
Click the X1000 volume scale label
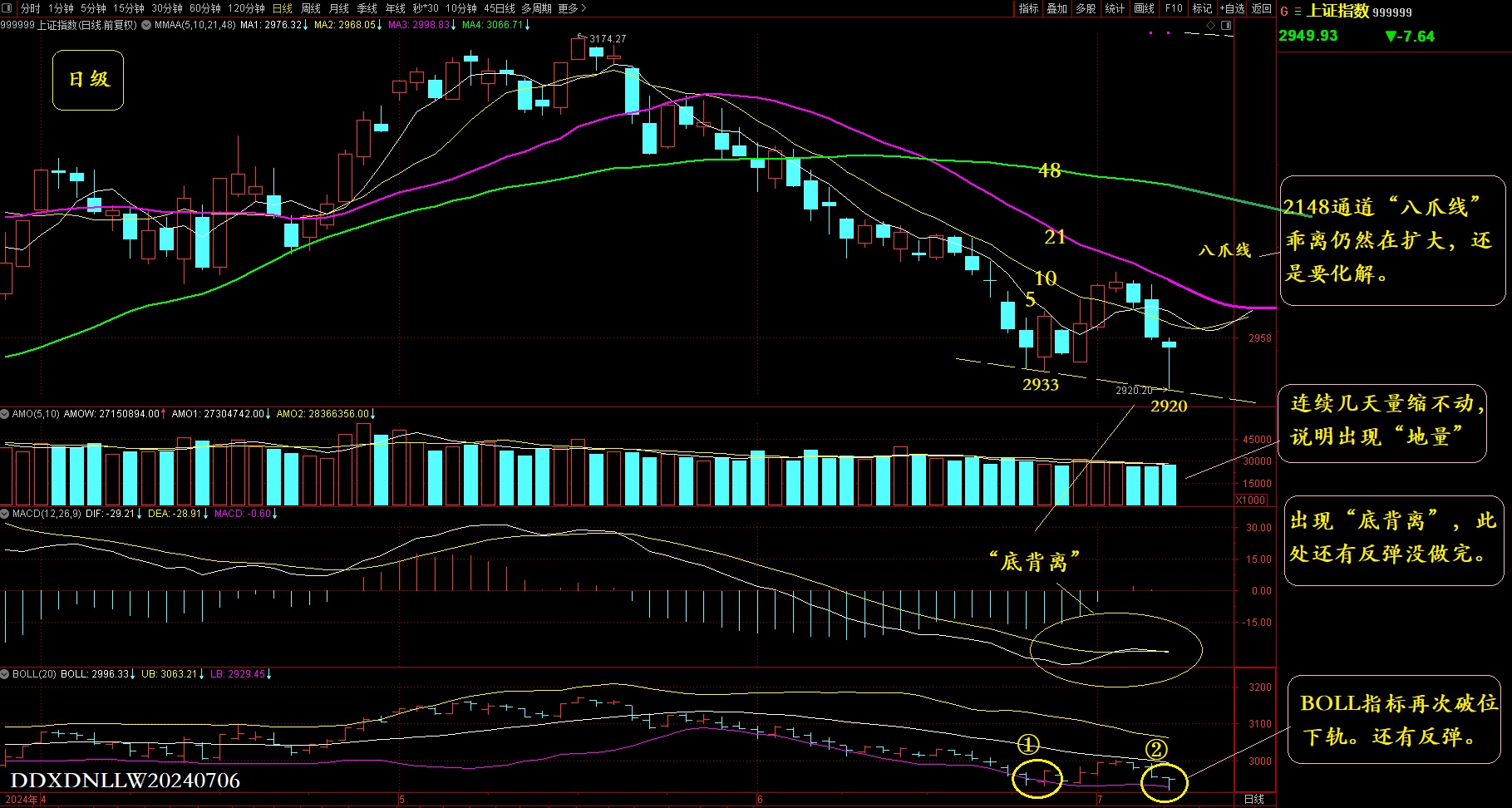[1251, 500]
